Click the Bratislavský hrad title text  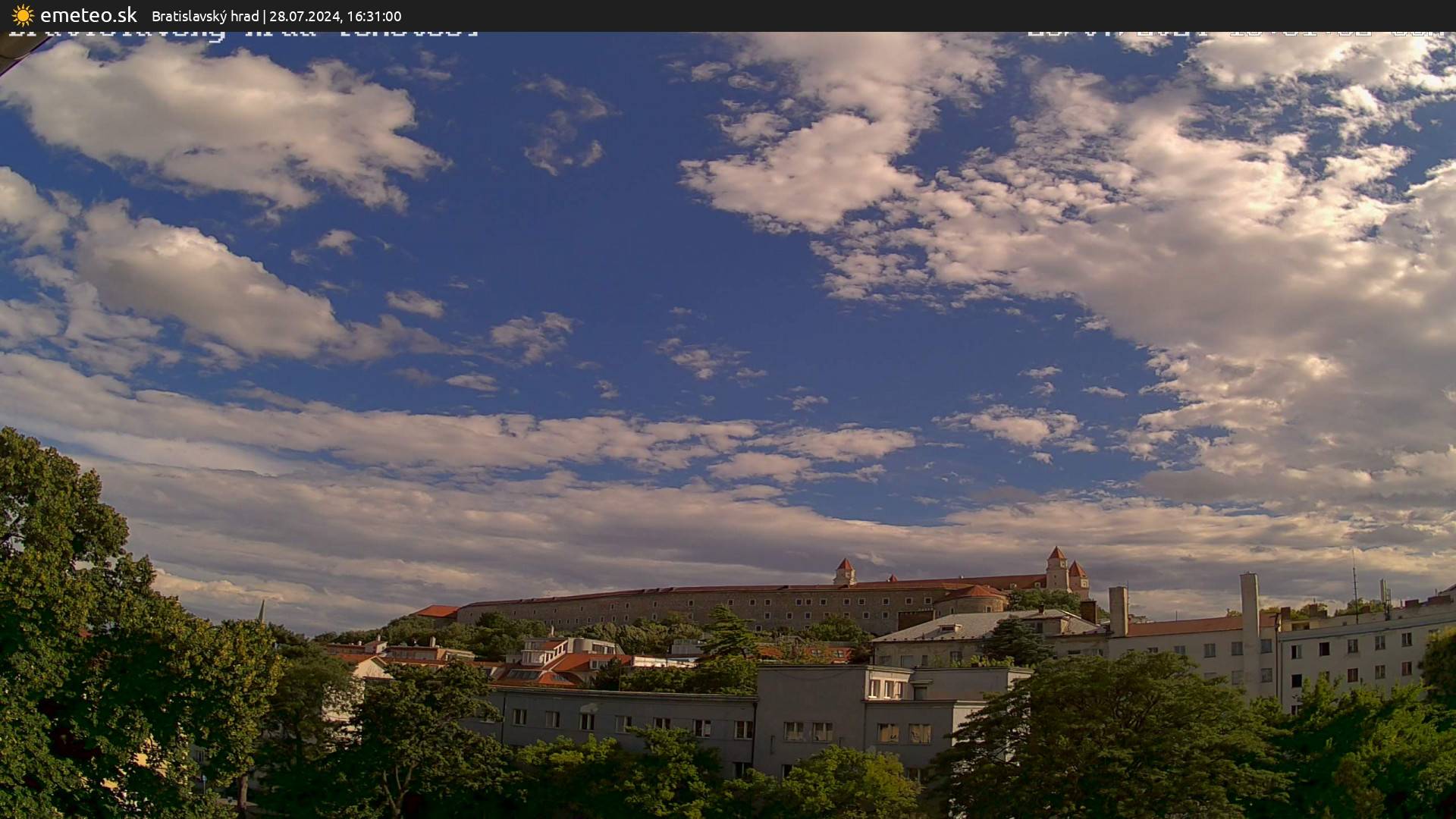pos(205,16)
